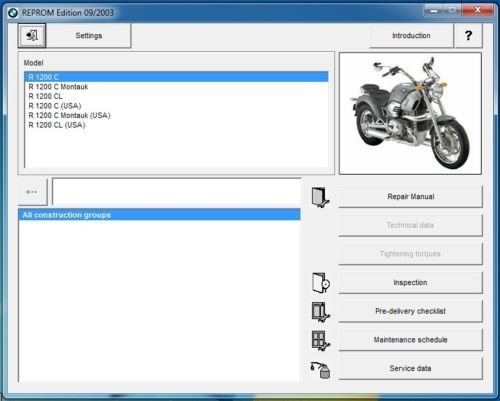The width and height of the screenshot is (500, 401).
Task: Select All construction groups row
Action: [159, 215]
